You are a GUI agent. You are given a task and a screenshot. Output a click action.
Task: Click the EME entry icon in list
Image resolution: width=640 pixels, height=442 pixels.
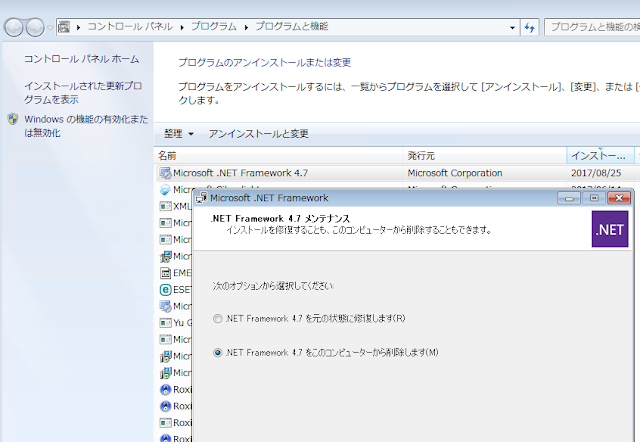pos(165,273)
